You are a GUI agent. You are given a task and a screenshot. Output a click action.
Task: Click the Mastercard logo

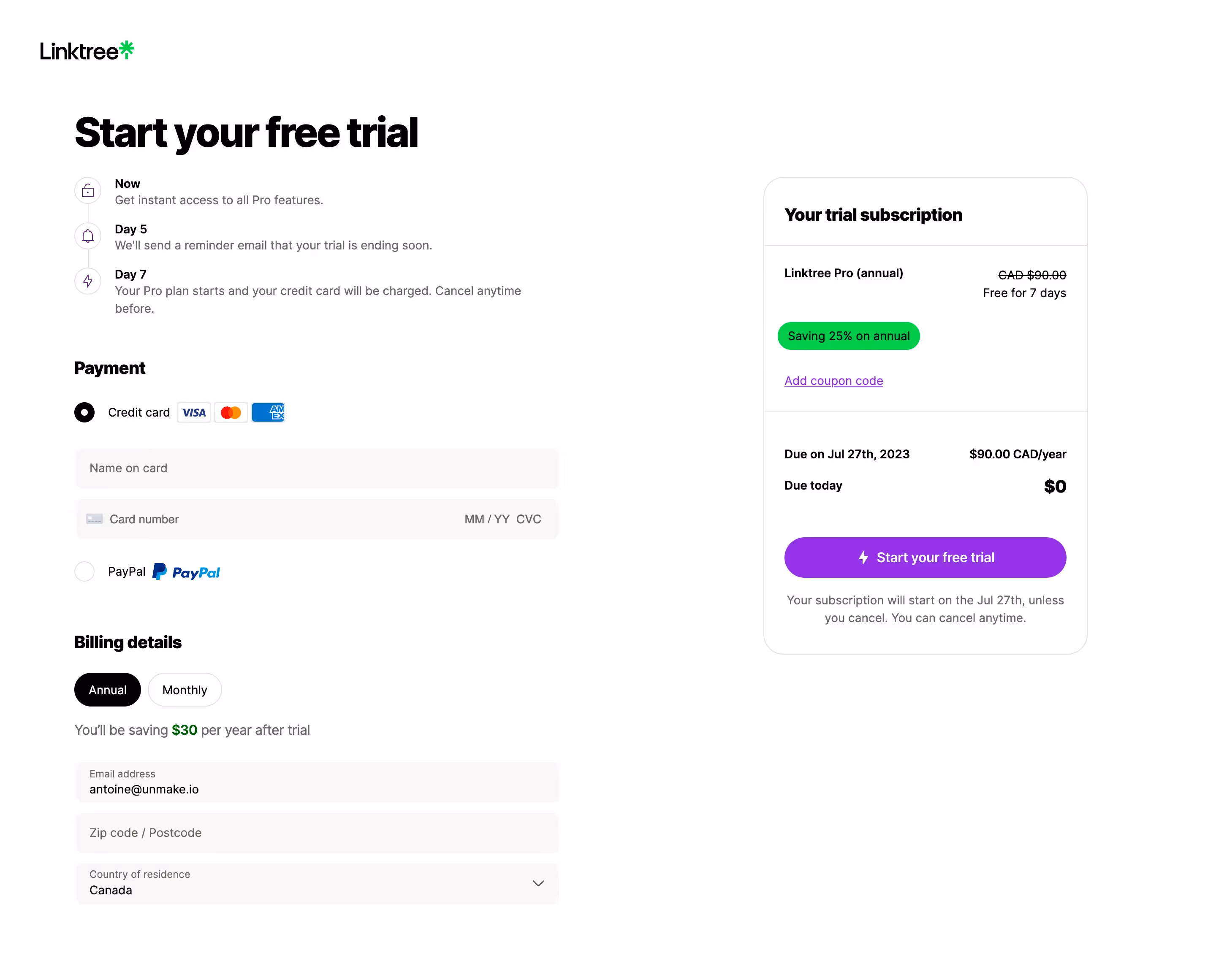231,412
